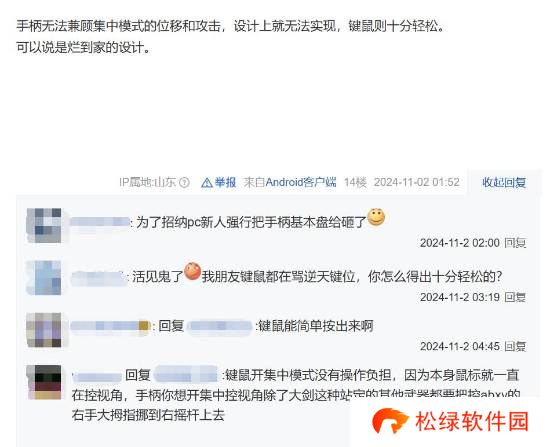The width and height of the screenshot is (550, 447).
Task: Open the first reply's user avatar
Action: pyautogui.click(x=44, y=225)
